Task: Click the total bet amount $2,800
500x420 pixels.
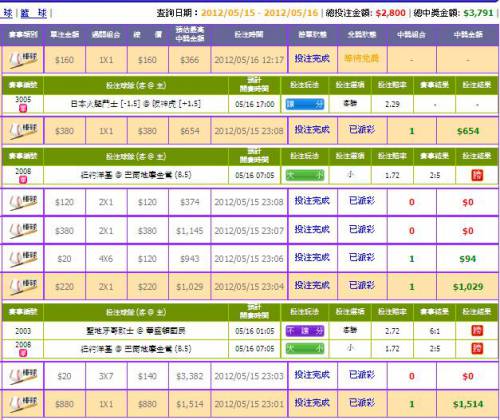Action: click(390, 13)
